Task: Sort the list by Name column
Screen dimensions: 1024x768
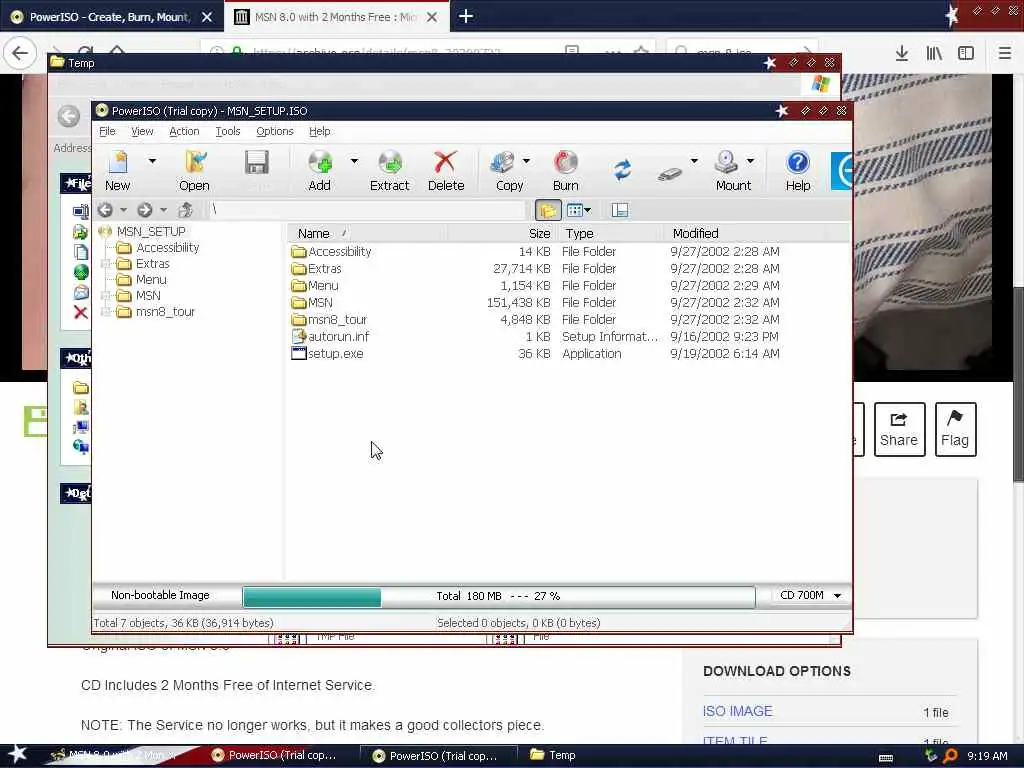Action: (x=367, y=233)
